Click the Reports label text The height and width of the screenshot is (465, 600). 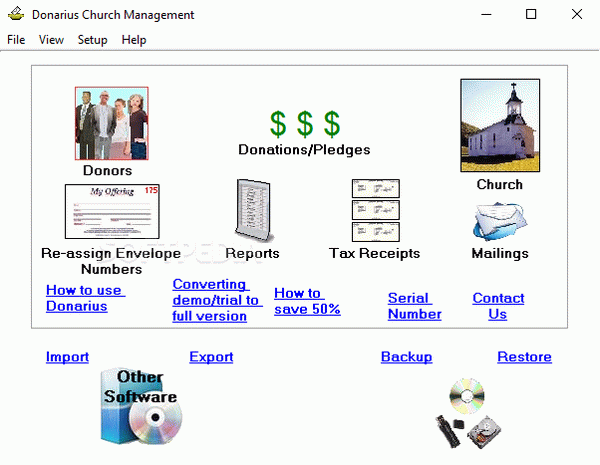[252, 253]
